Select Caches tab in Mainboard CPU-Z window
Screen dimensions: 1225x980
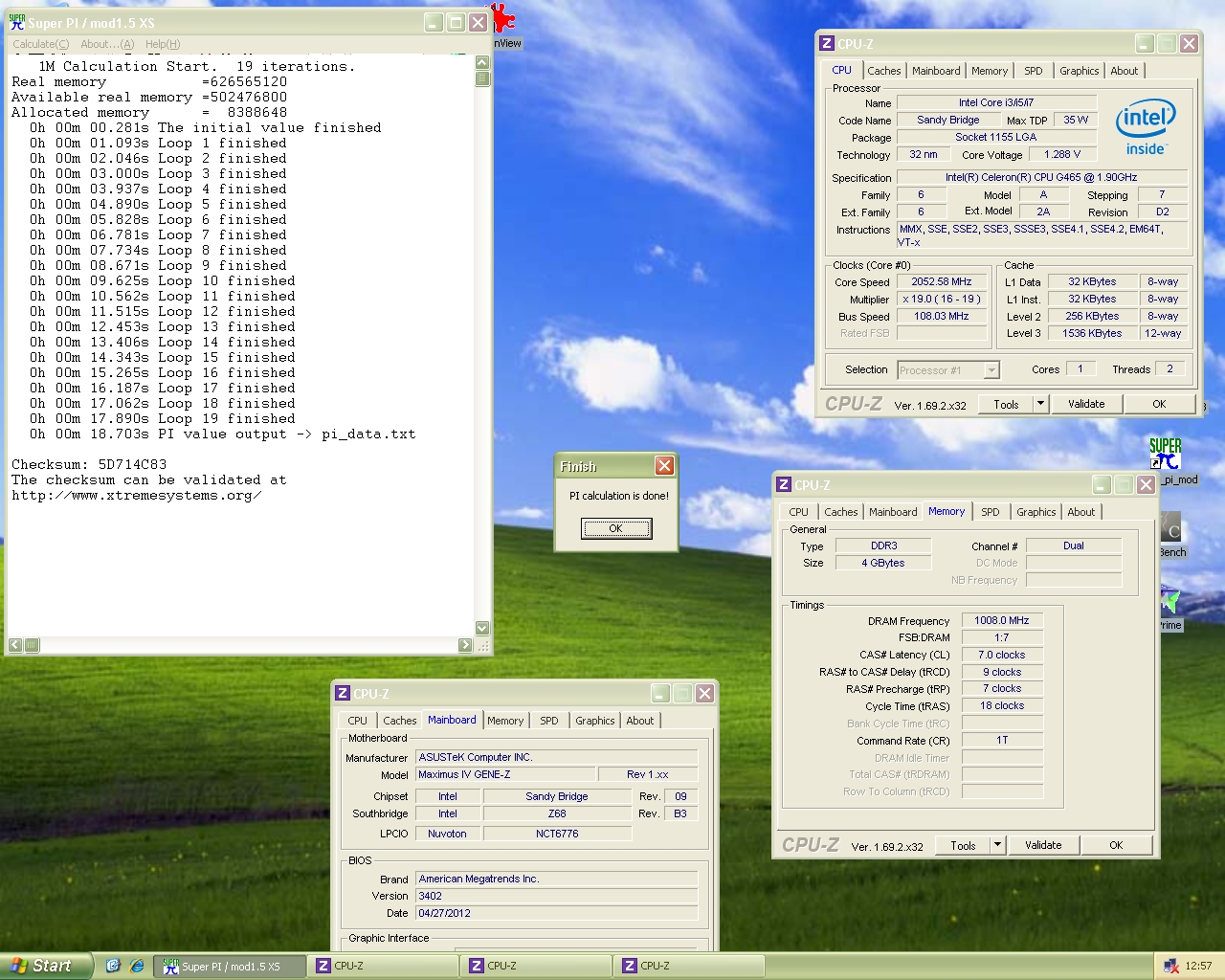tap(400, 721)
